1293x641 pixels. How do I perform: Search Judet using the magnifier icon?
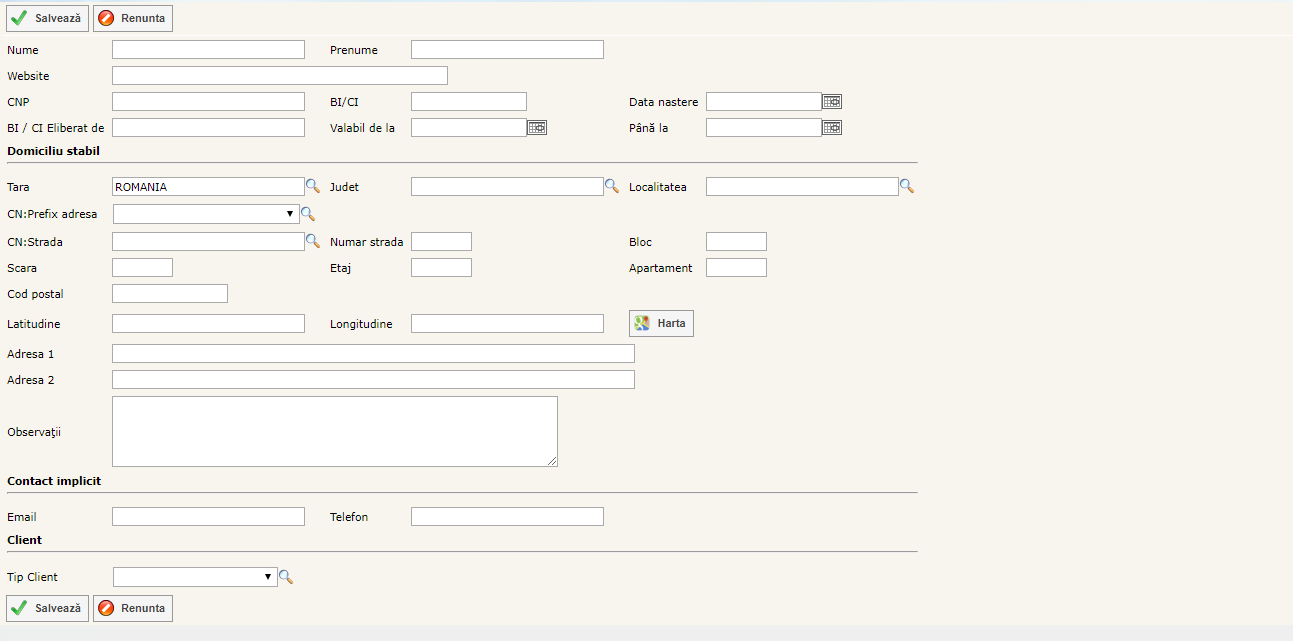(x=612, y=186)
